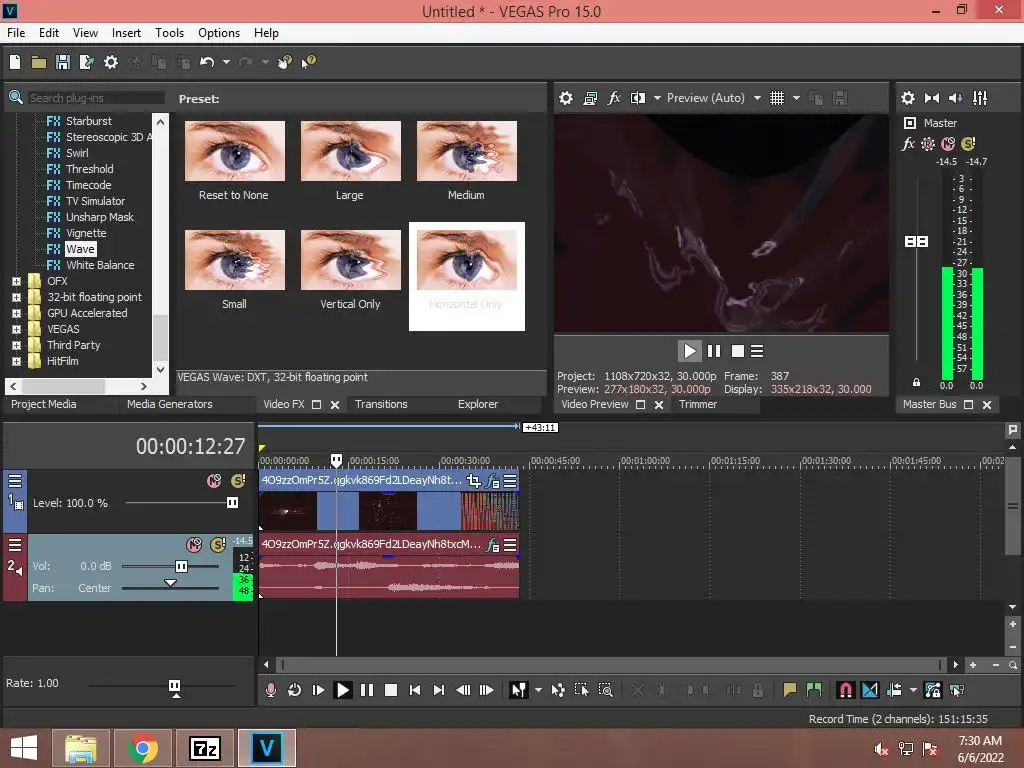Mute video track 1

coord(214,481)
